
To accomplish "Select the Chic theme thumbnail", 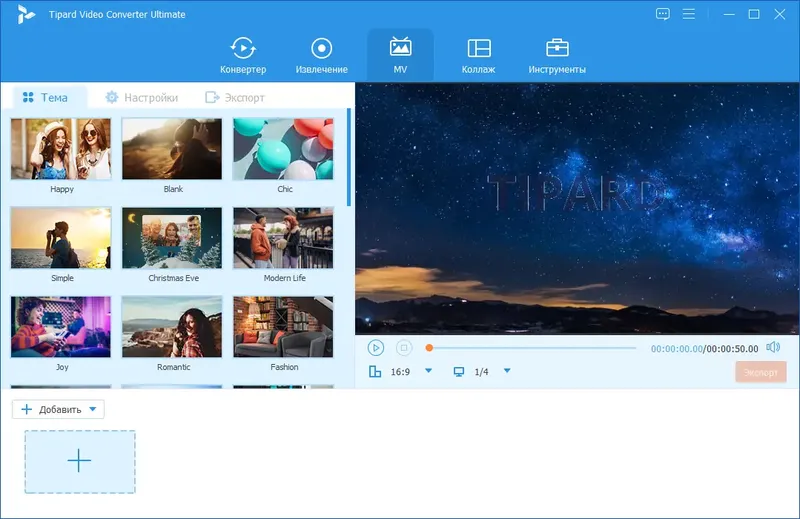I will point(283,149).
